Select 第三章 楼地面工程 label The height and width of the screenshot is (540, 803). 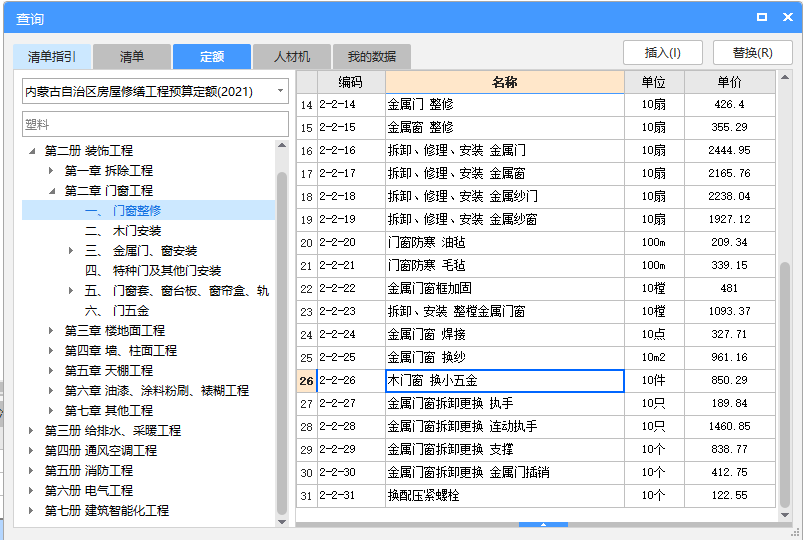pos(115,330)
